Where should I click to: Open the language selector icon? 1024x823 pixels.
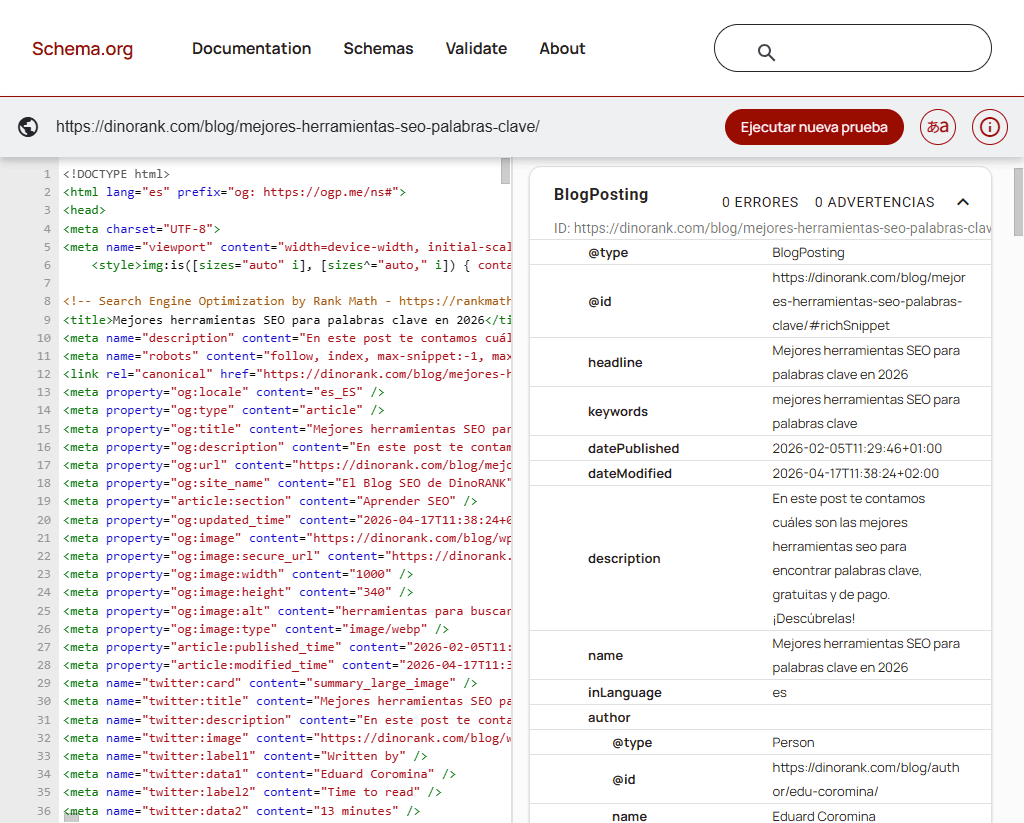tap(938, 127)
